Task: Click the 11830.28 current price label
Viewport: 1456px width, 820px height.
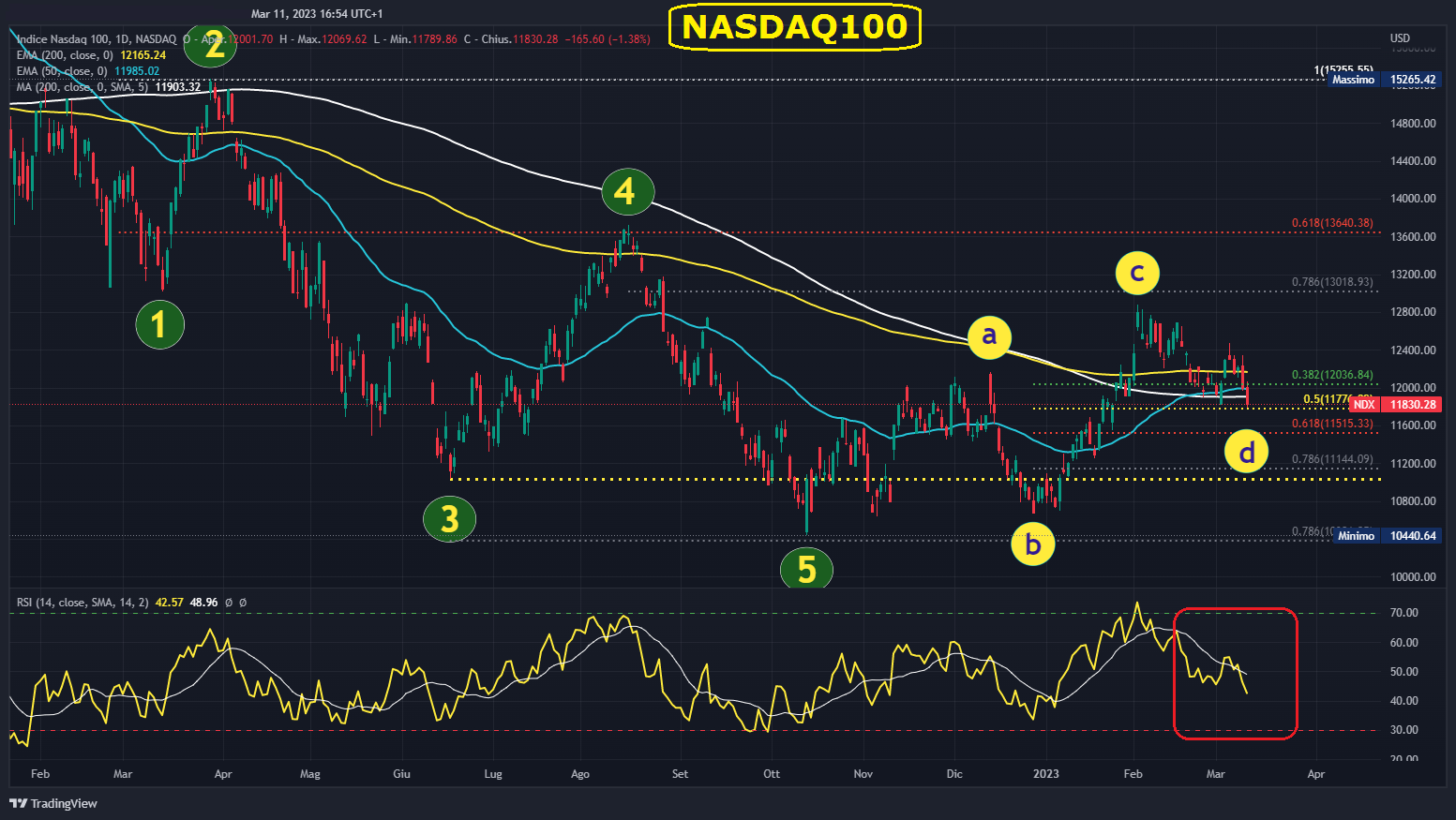Action: click(x=1413, y=405)
